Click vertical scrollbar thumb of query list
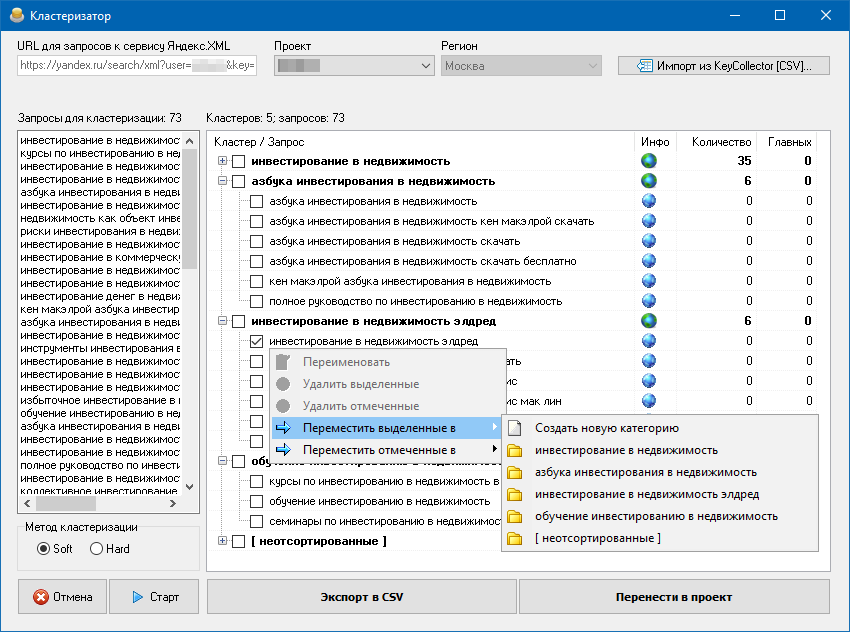Image resolution: width=850 pixels, height=632 pixels. pos(190,209)
